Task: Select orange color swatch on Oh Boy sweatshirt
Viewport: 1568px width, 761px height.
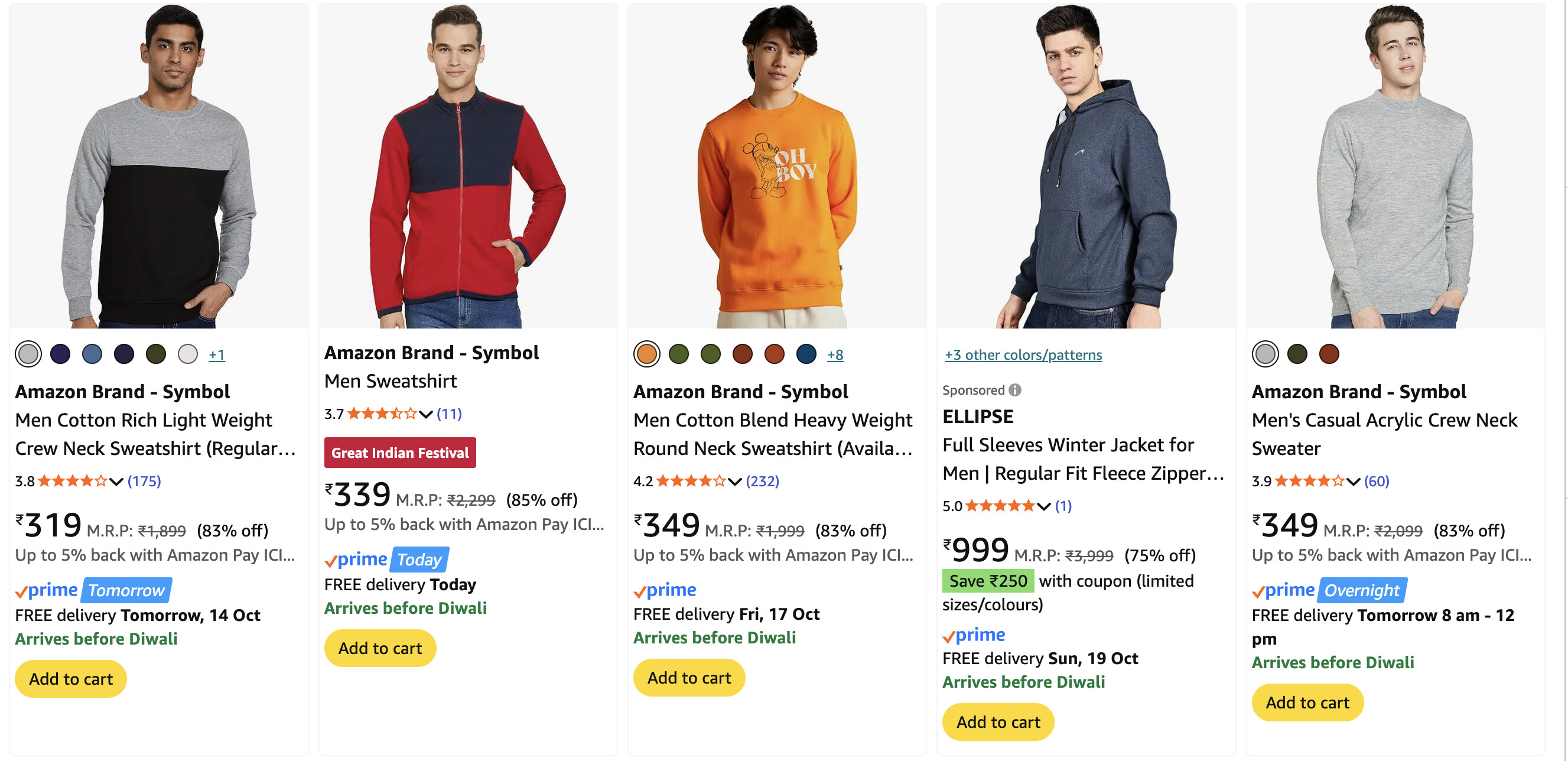Action: click(x=646, y=355)
